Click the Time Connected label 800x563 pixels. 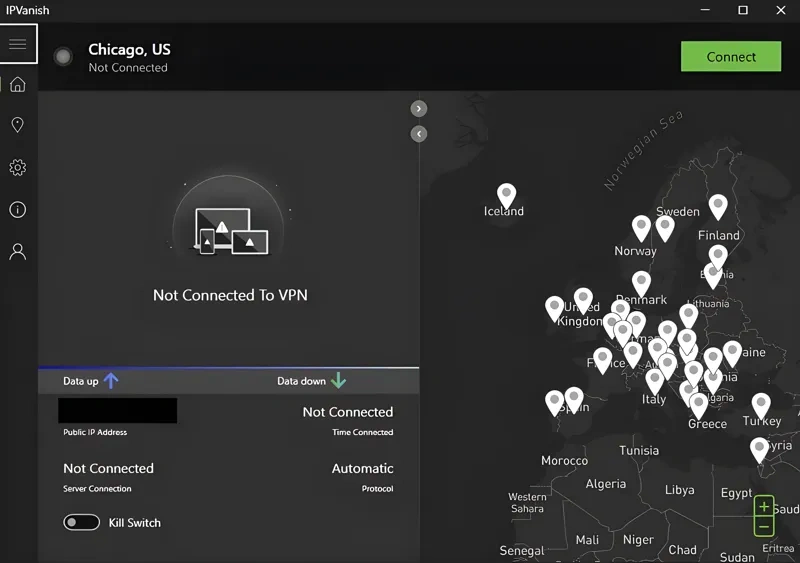pyautogui.click(x=362, y=432)
